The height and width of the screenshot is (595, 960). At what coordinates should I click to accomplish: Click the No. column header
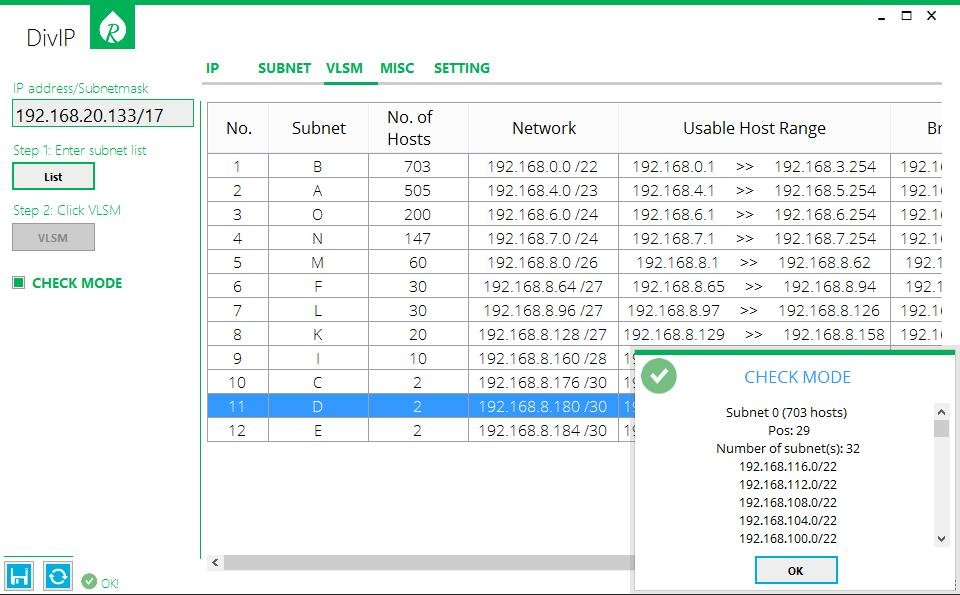click(238, 128)
